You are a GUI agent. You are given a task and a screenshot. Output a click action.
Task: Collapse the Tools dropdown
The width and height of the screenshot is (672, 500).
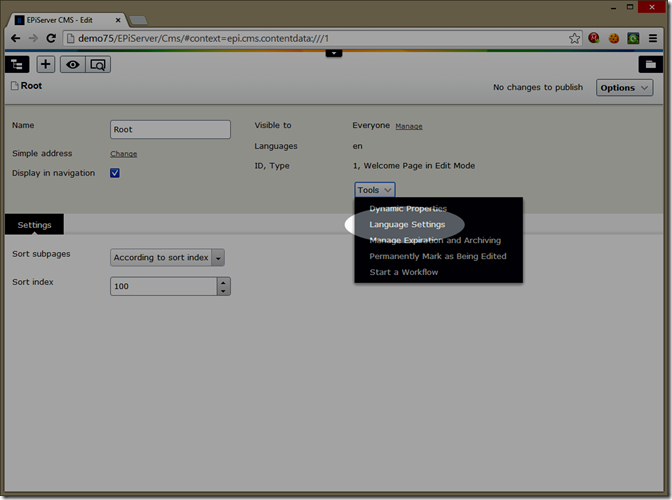374,189
